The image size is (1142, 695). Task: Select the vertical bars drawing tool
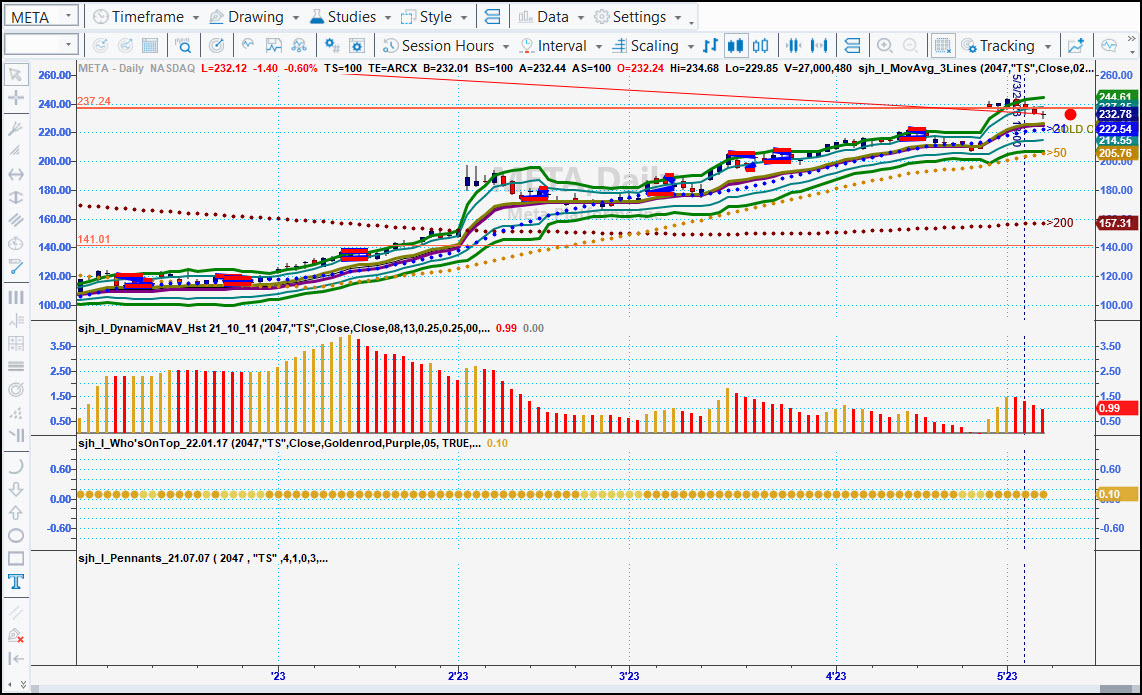15,297
